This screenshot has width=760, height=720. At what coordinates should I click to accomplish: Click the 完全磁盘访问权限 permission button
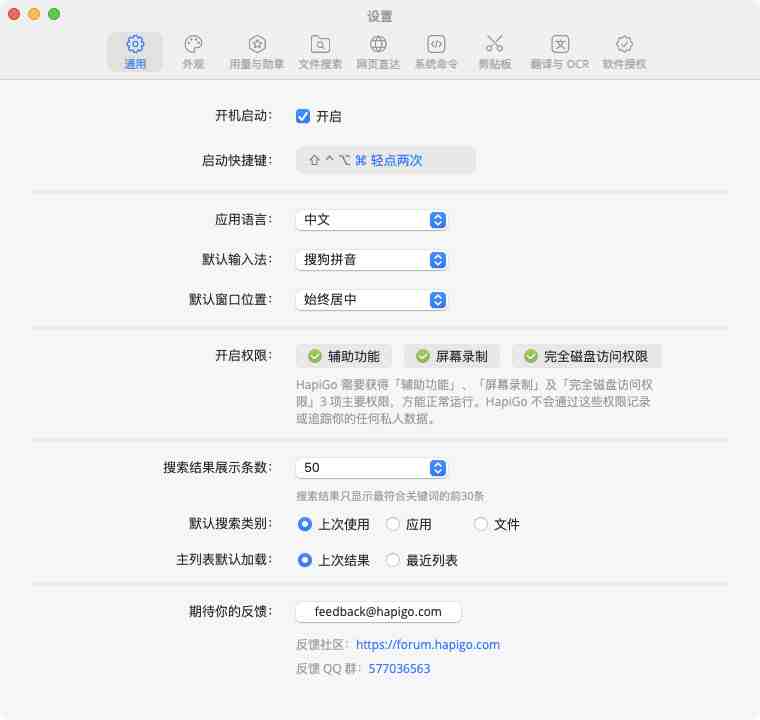click(x=586, y=356)
